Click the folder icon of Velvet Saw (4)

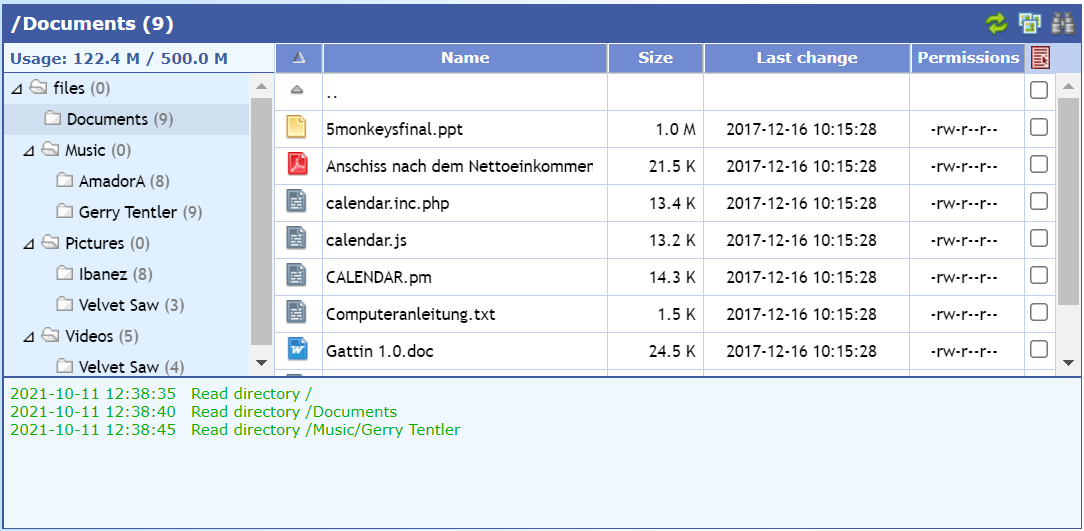coord(65,366)
